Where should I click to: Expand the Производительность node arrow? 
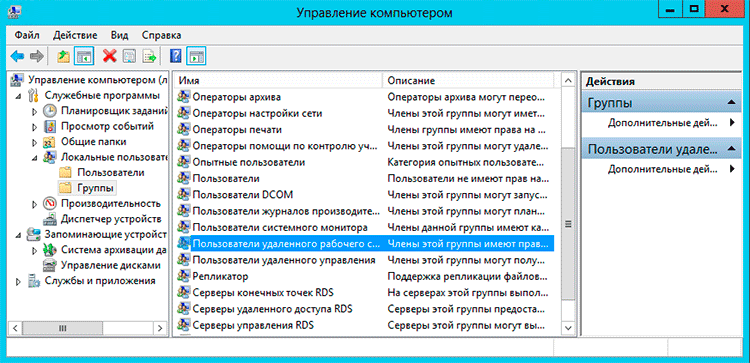click(34, 204)
